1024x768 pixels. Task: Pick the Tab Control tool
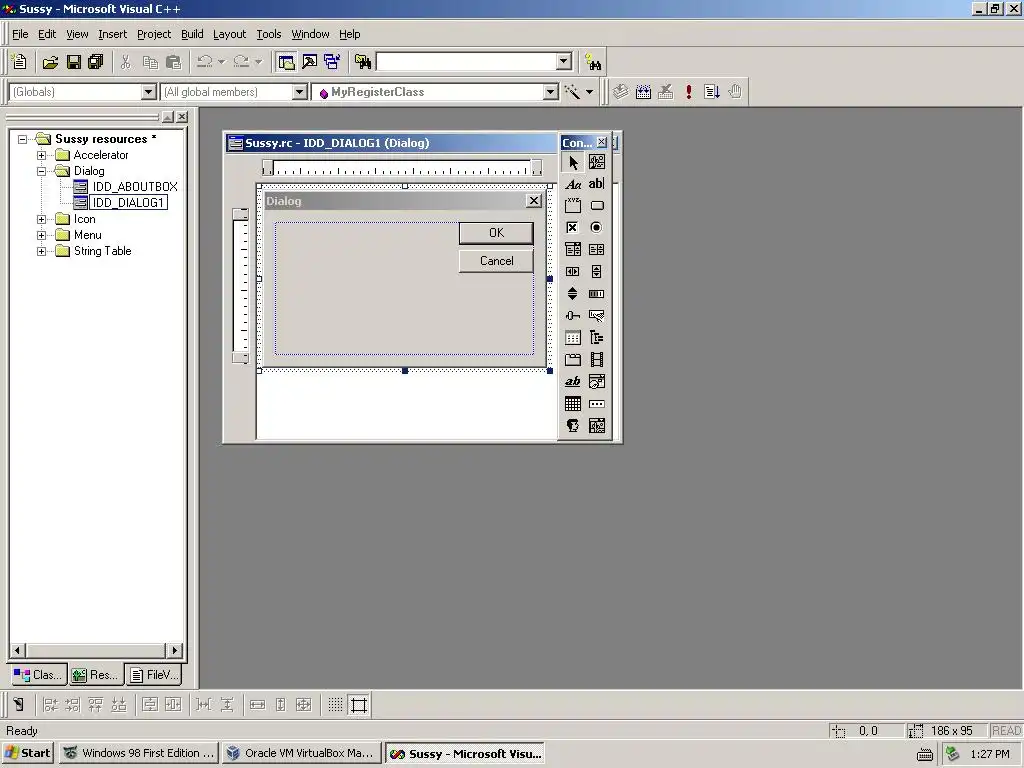pyautogui.click(x=573, y=360)
